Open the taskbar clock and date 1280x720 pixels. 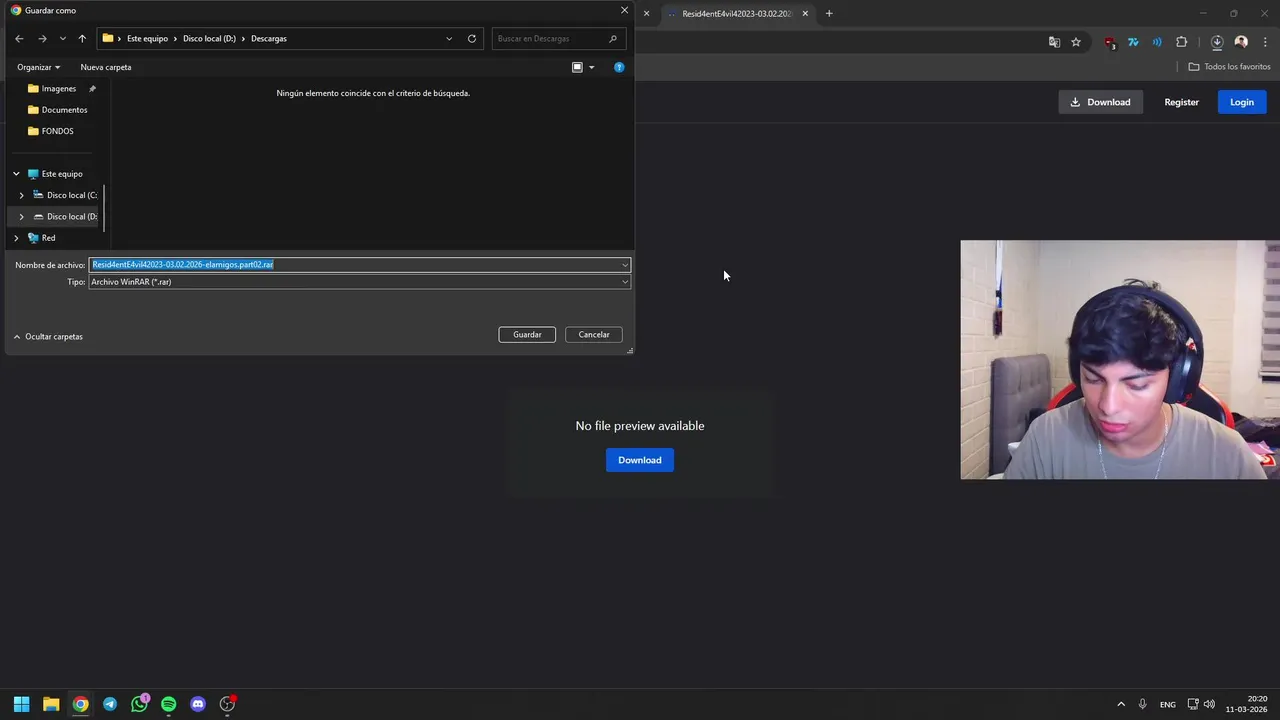pyautogui.click(x=1247, y=704)
